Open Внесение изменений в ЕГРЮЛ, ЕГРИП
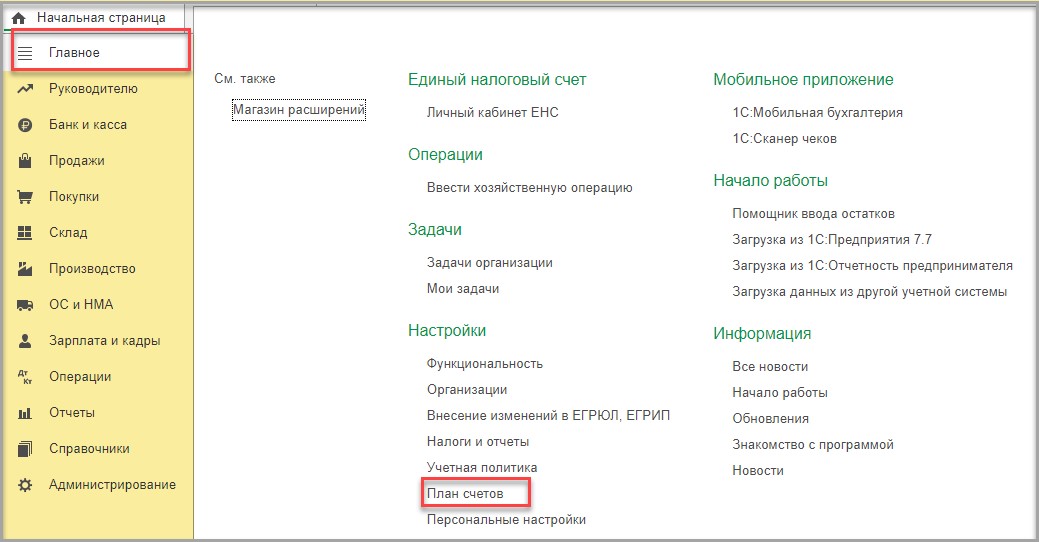This screenshot has height=542, width=1039. [549, 415]
